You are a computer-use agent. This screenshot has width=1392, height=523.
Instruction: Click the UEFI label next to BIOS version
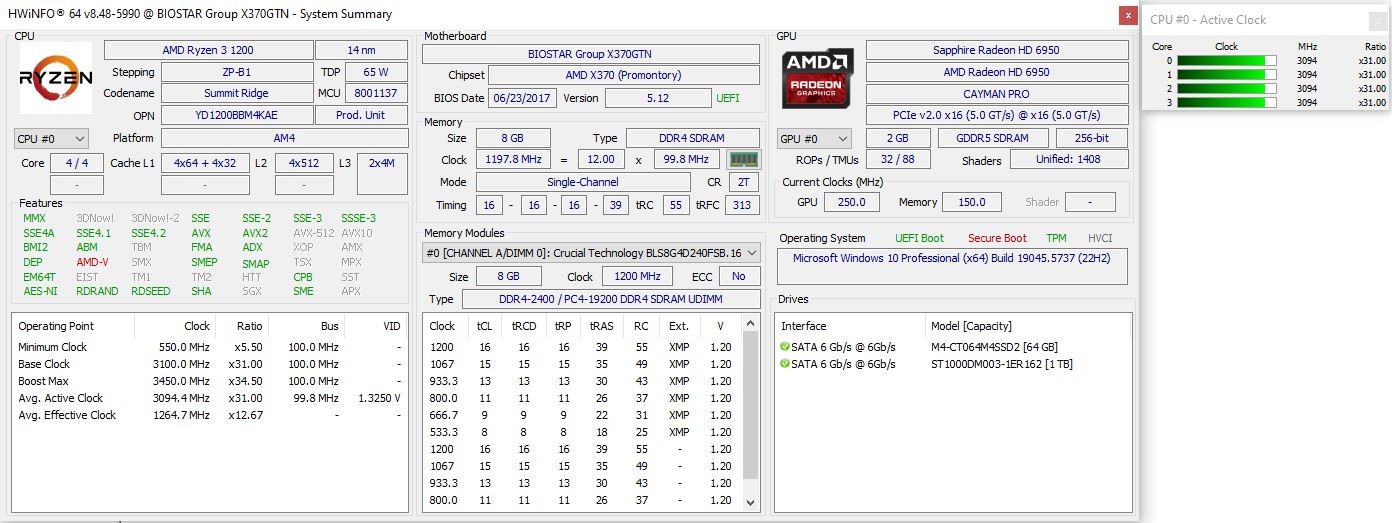pyautogui.click(x=728, y=98)
